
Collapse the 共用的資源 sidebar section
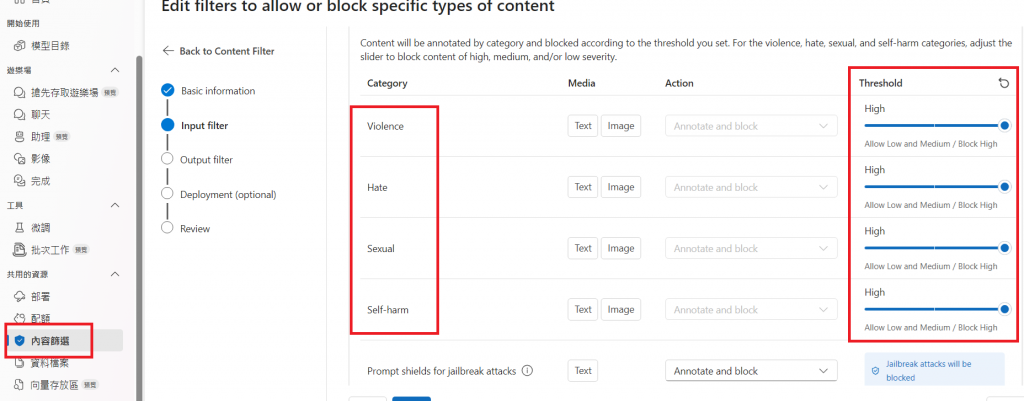pyautogui.click(x=114, y=273)
